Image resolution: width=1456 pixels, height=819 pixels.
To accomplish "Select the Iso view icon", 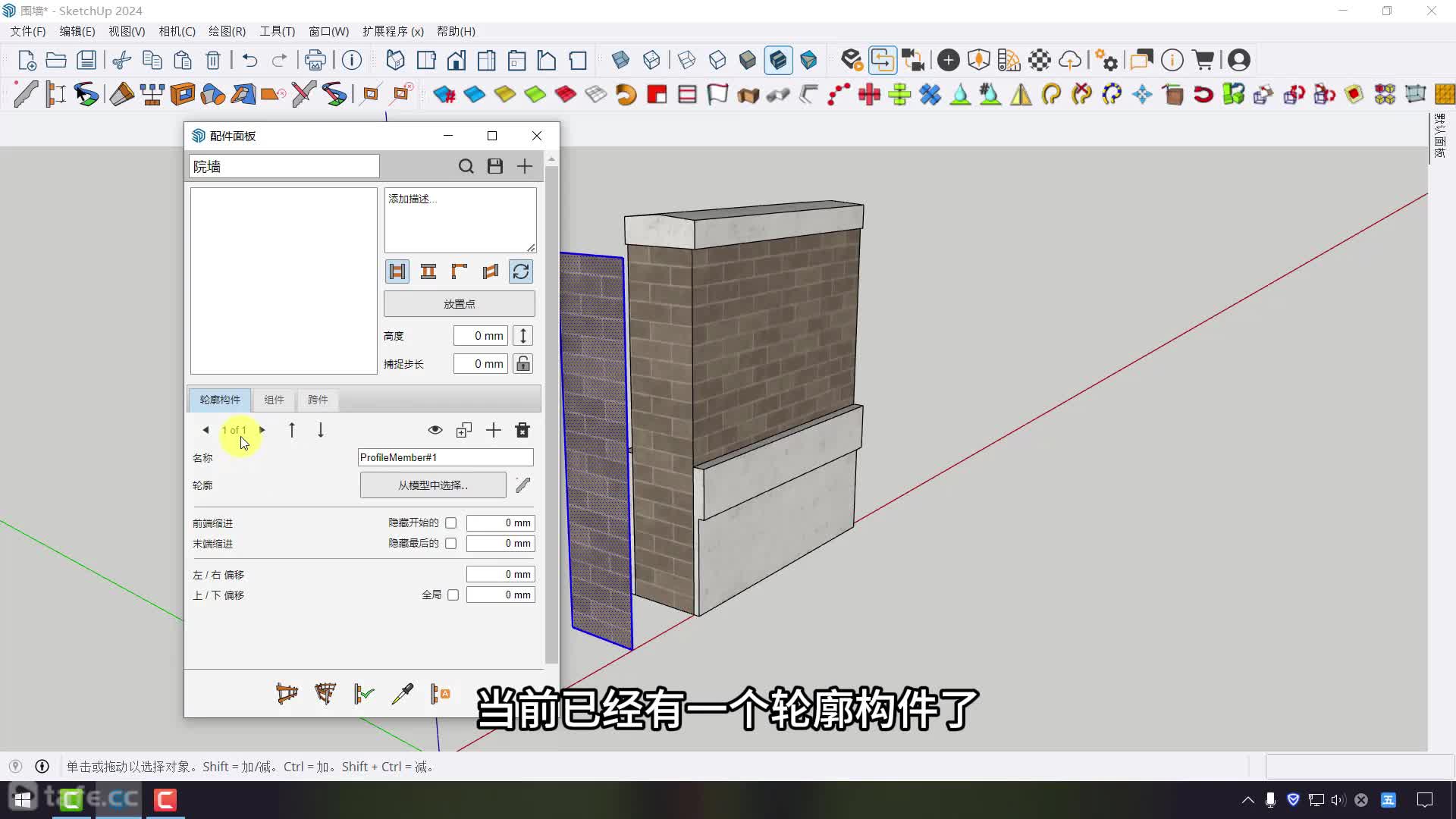I will coord(396,60).
